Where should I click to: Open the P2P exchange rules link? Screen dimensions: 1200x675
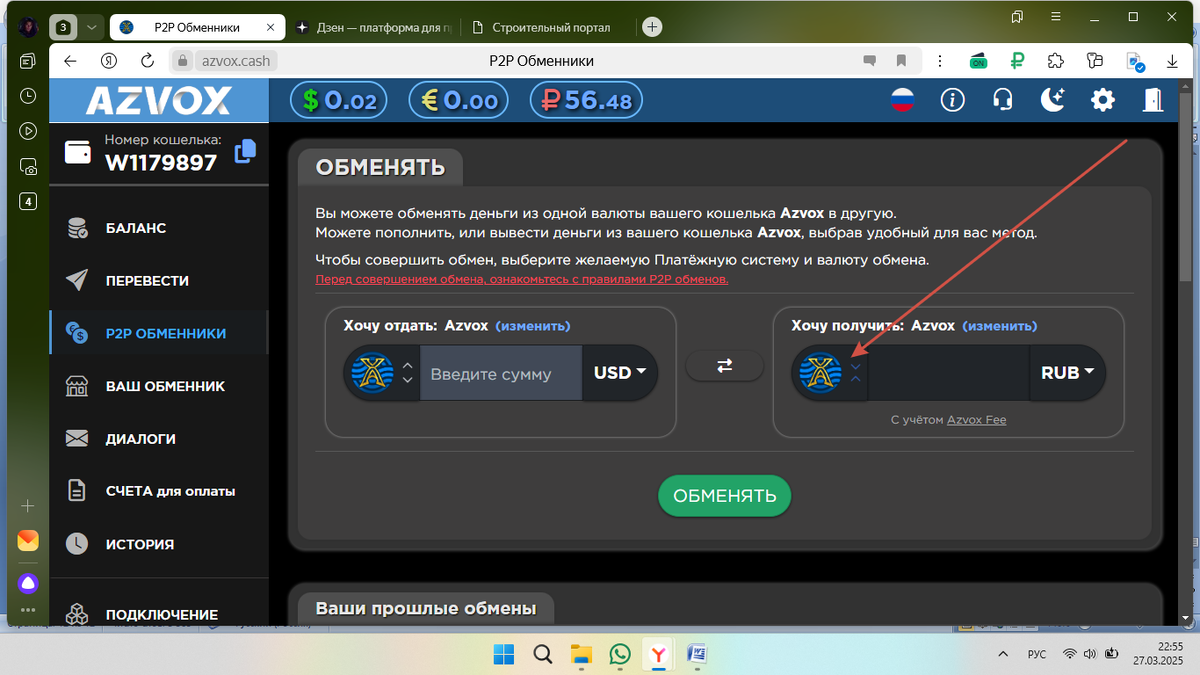(x=522, y=280)
